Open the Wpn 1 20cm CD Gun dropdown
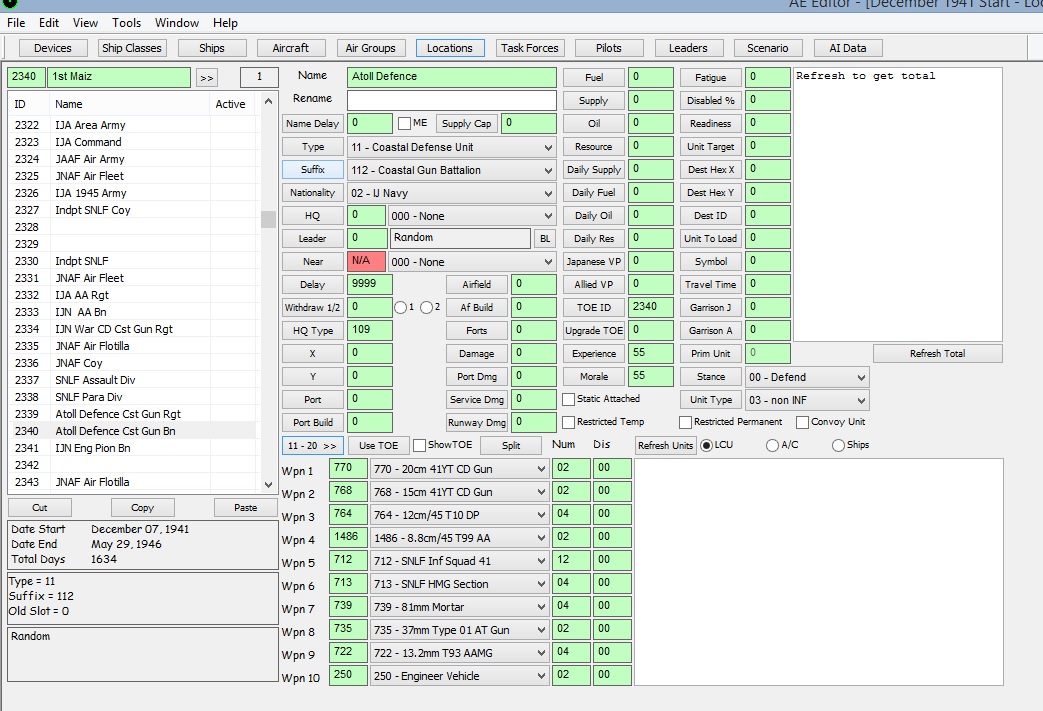1043x711 pixels. coord(459,469)
